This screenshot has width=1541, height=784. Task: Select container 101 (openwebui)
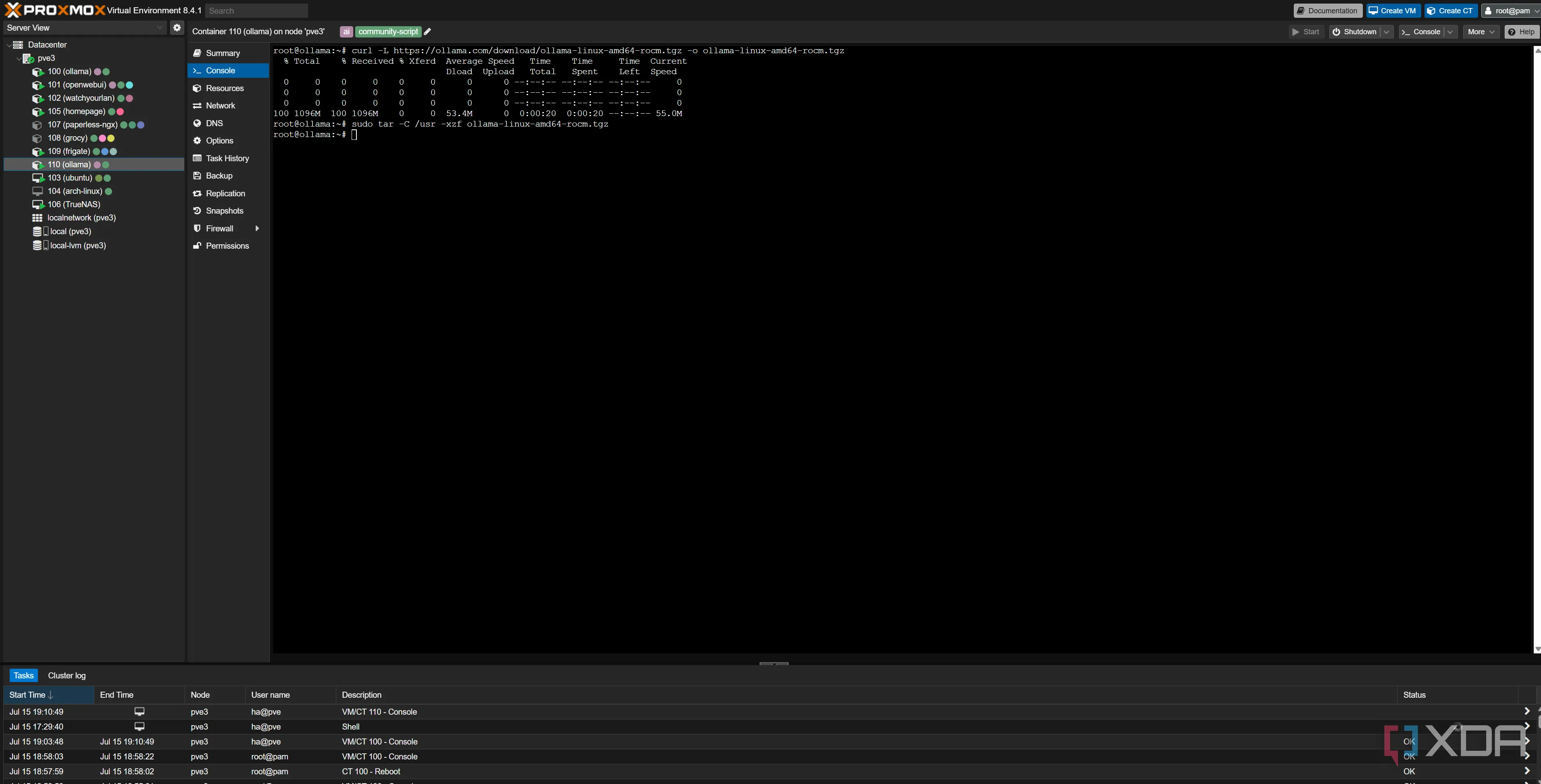coord(77,84)
